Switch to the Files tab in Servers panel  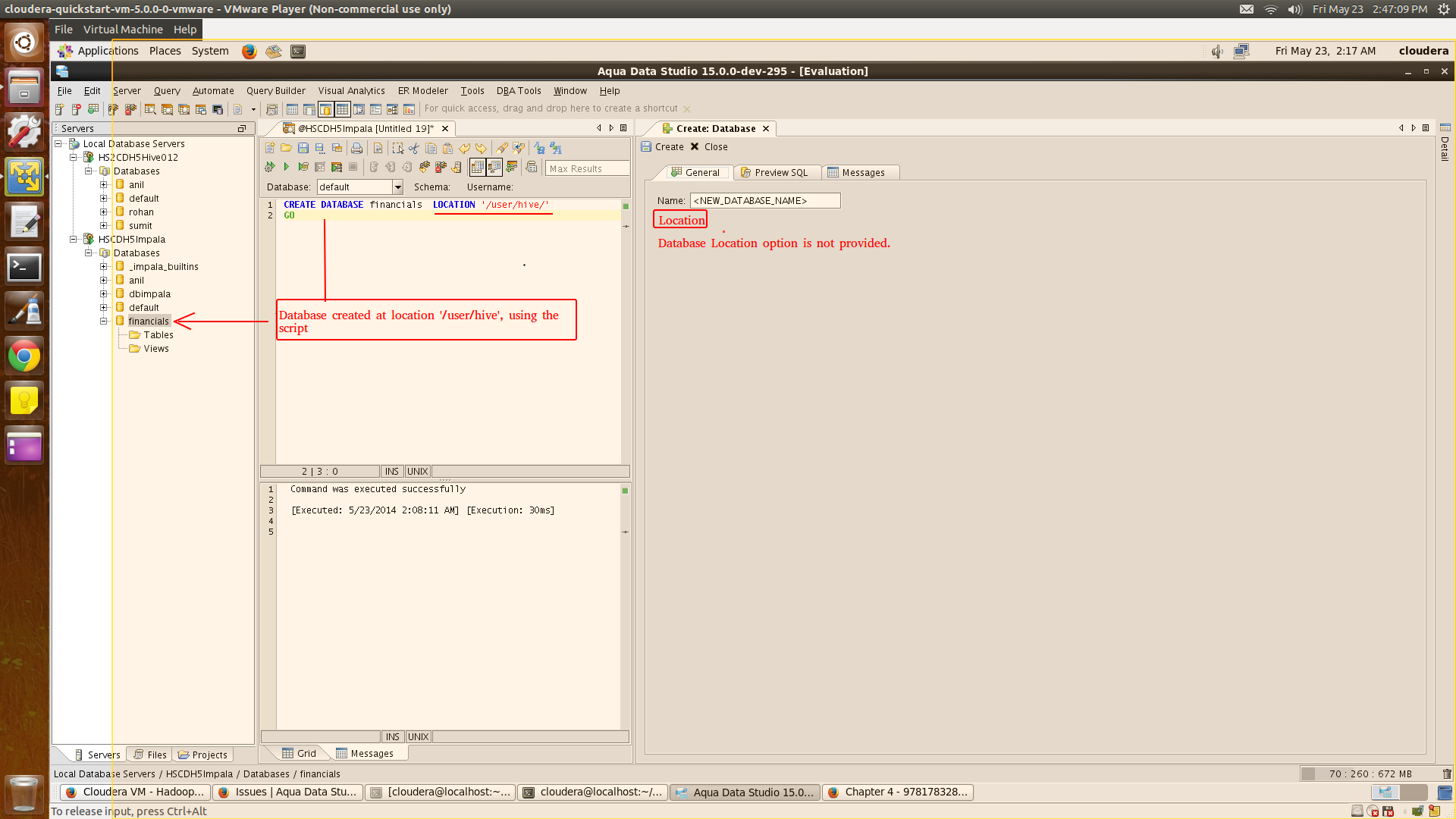point(150,755)
